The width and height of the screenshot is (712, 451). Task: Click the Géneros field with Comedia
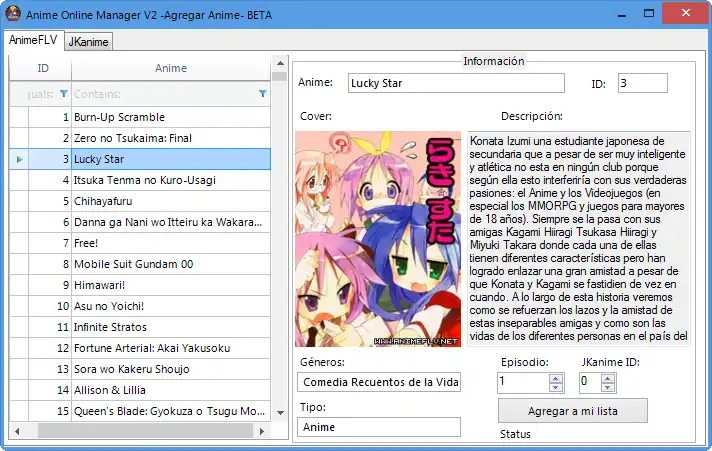tap(379, 382)
